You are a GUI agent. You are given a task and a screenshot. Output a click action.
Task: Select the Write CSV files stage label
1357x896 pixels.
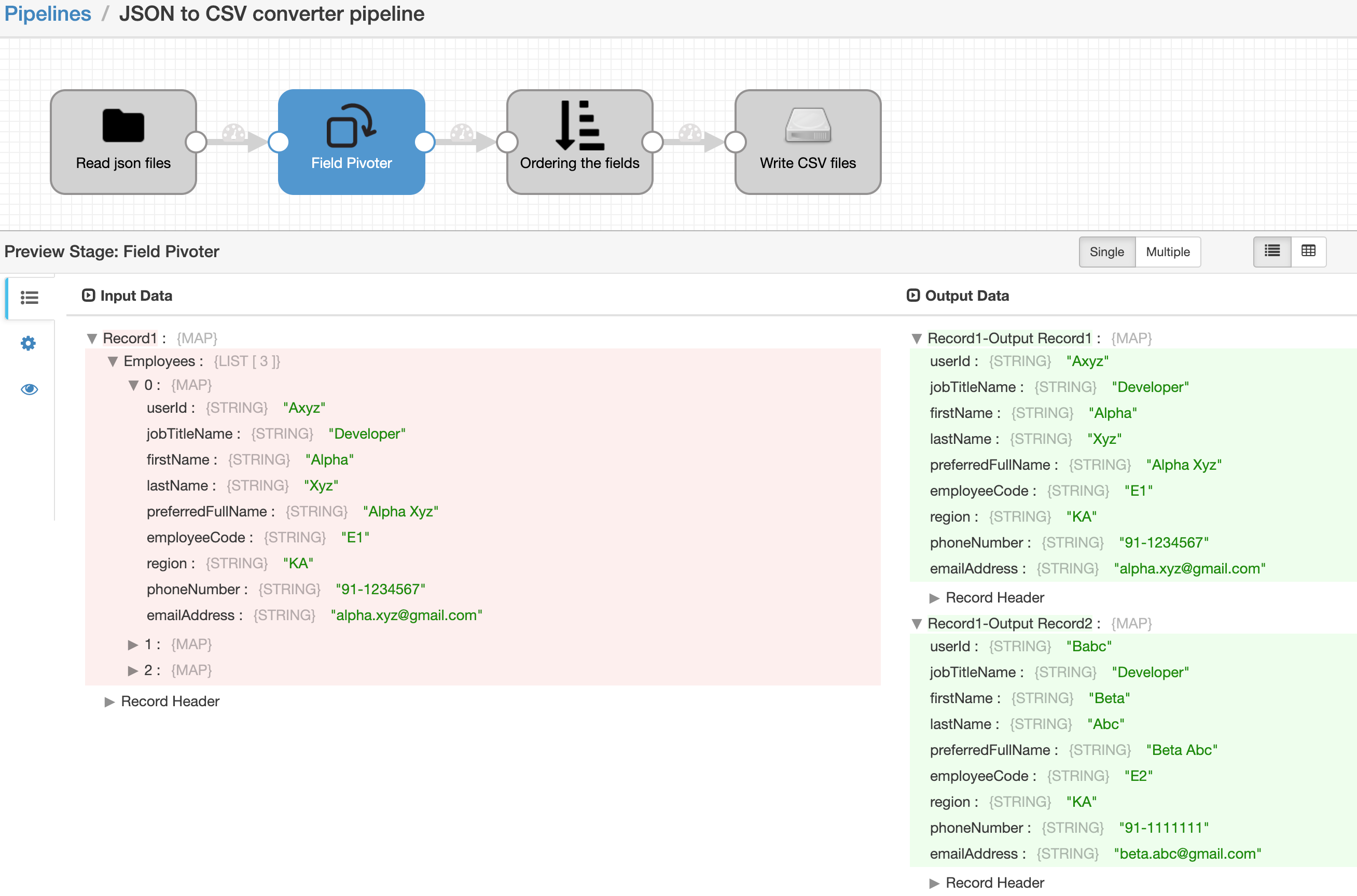tap(808, 163)
